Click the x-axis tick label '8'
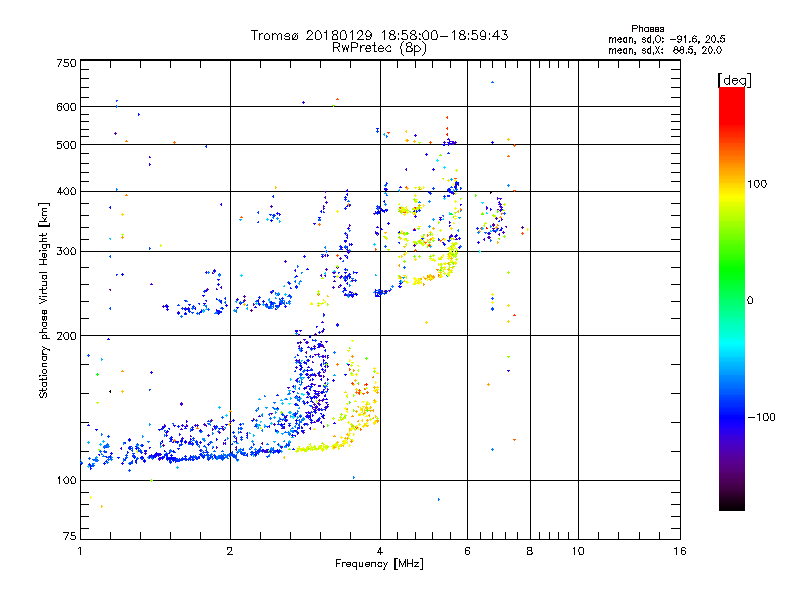Screen dimensions: 800x600 [530, 551]
